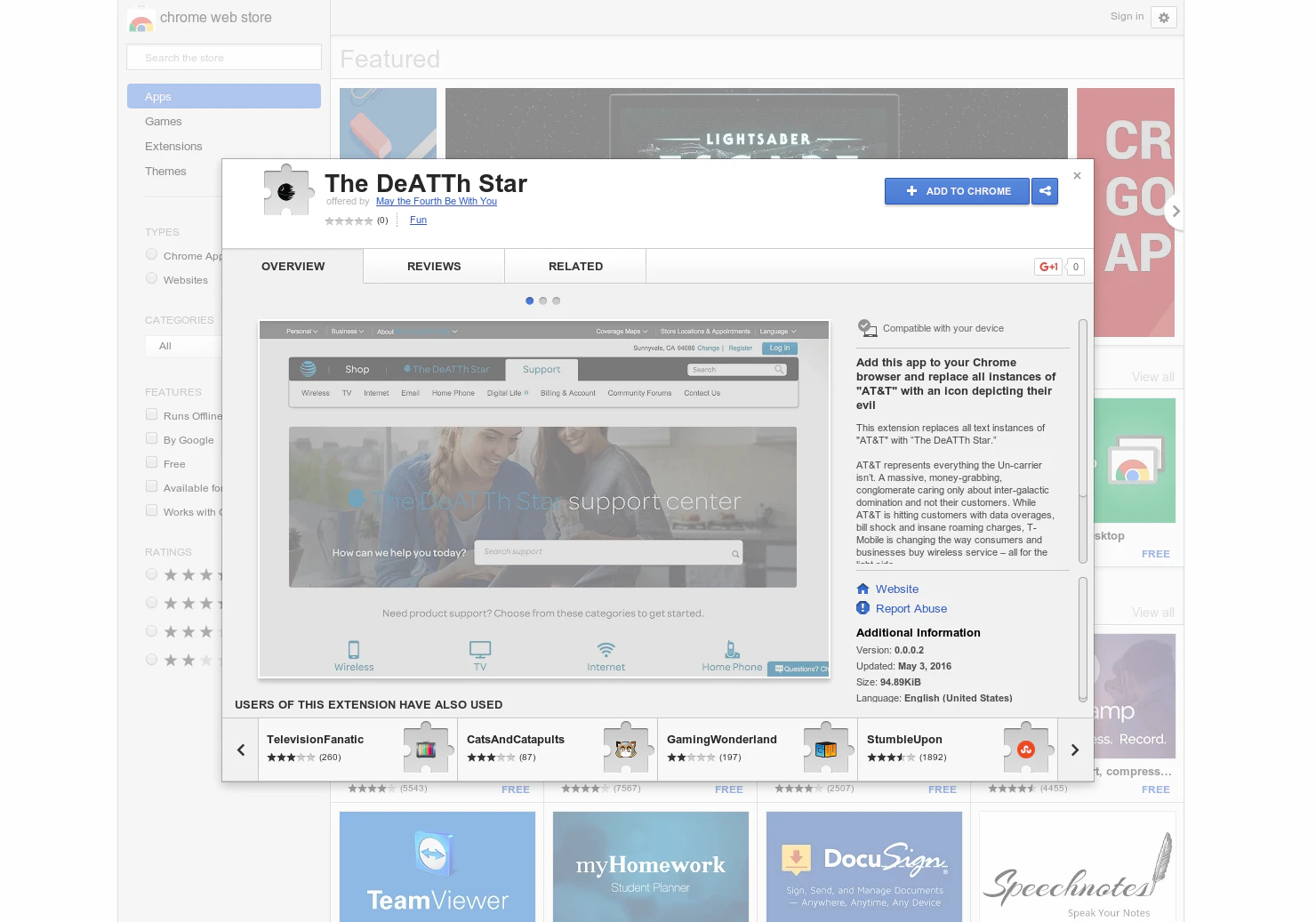Select the second screenshot carousel dot
1316x922 pixels.
coord(543,301)
